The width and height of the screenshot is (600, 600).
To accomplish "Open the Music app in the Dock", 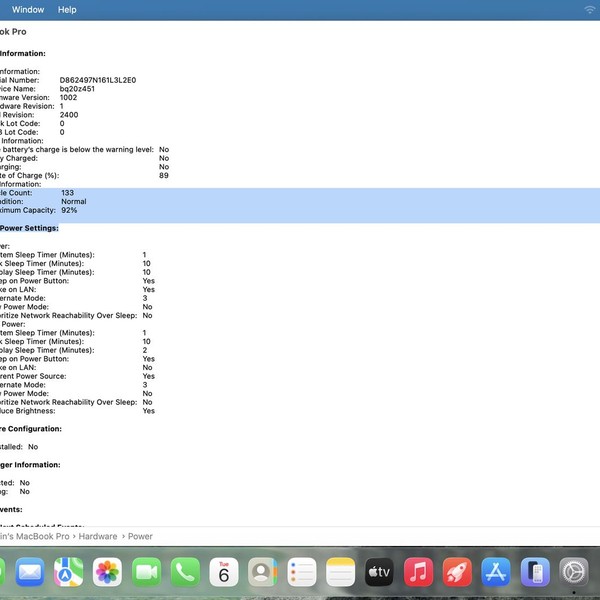I will click(x=418, y=572).
